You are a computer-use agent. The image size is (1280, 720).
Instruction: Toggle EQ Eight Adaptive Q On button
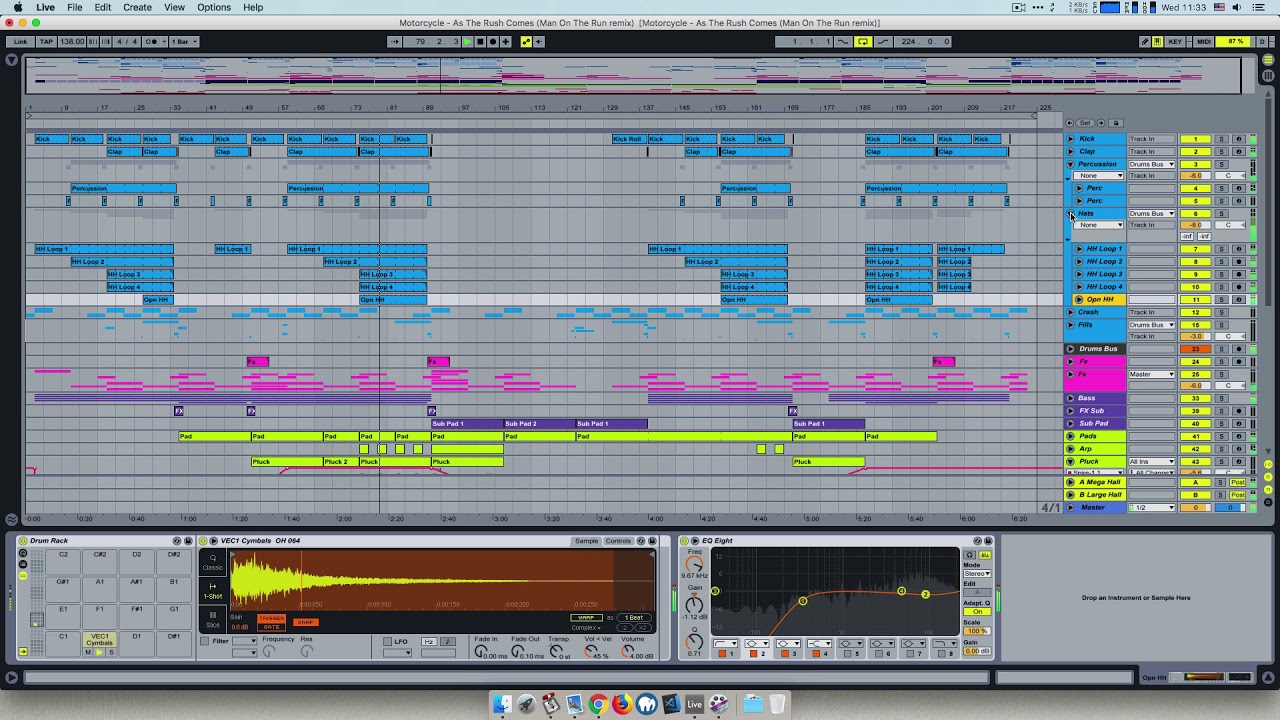tap(977, 611)
